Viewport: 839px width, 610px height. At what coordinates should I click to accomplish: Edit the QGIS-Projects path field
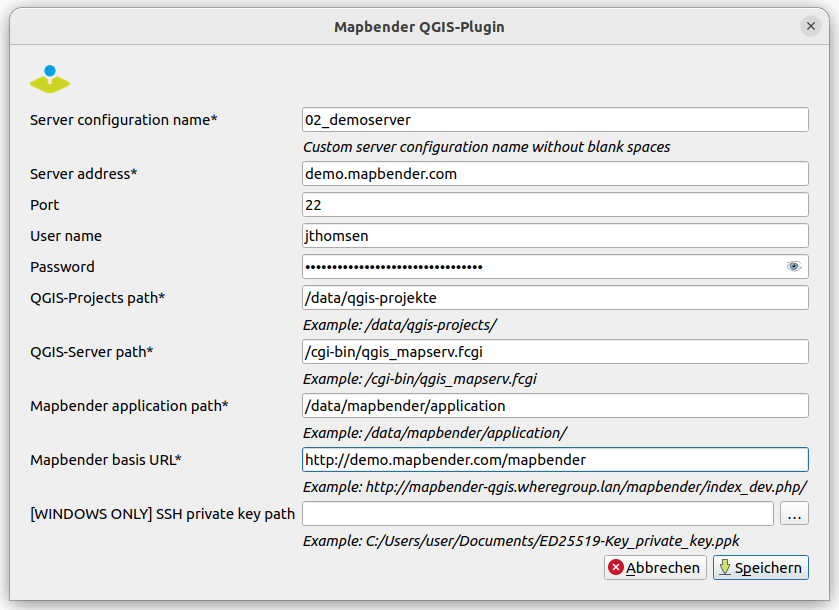[x=555, y=297]
